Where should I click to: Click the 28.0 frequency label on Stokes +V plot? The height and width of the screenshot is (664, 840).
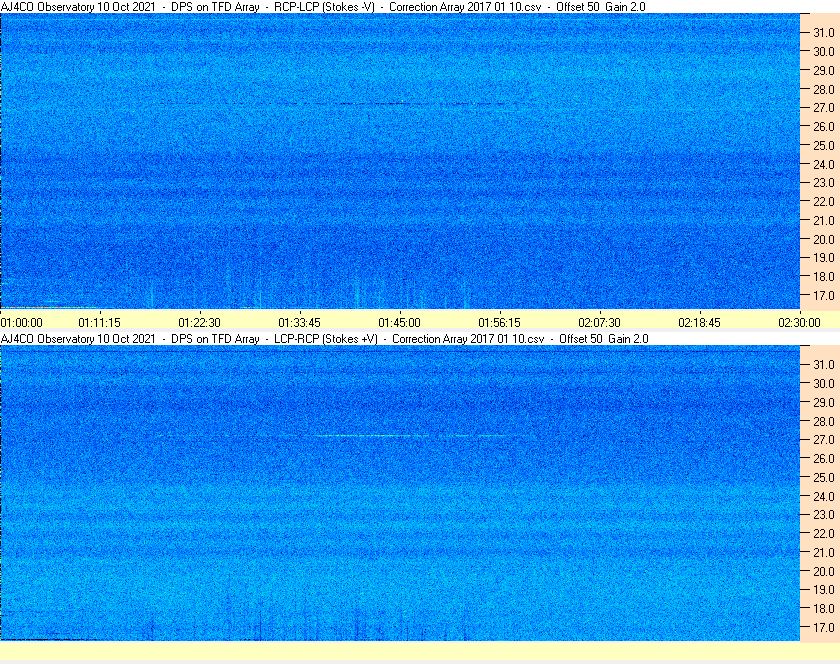point(824,422)
